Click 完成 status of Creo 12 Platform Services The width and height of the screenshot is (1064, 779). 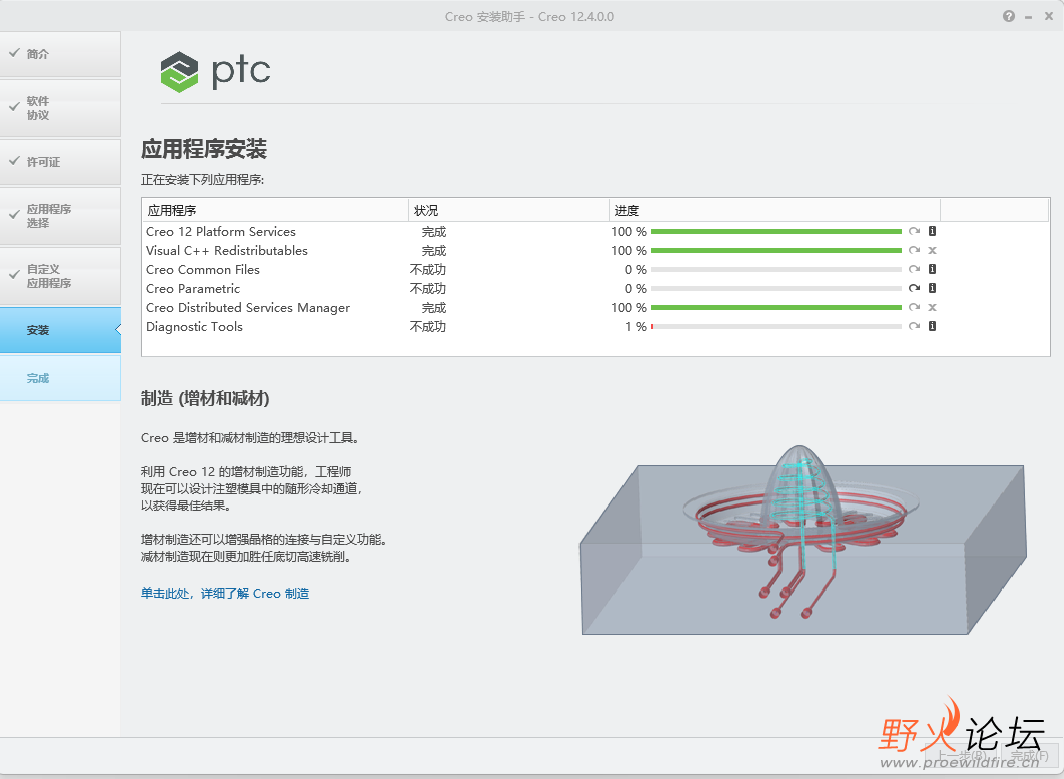(434, 231)
